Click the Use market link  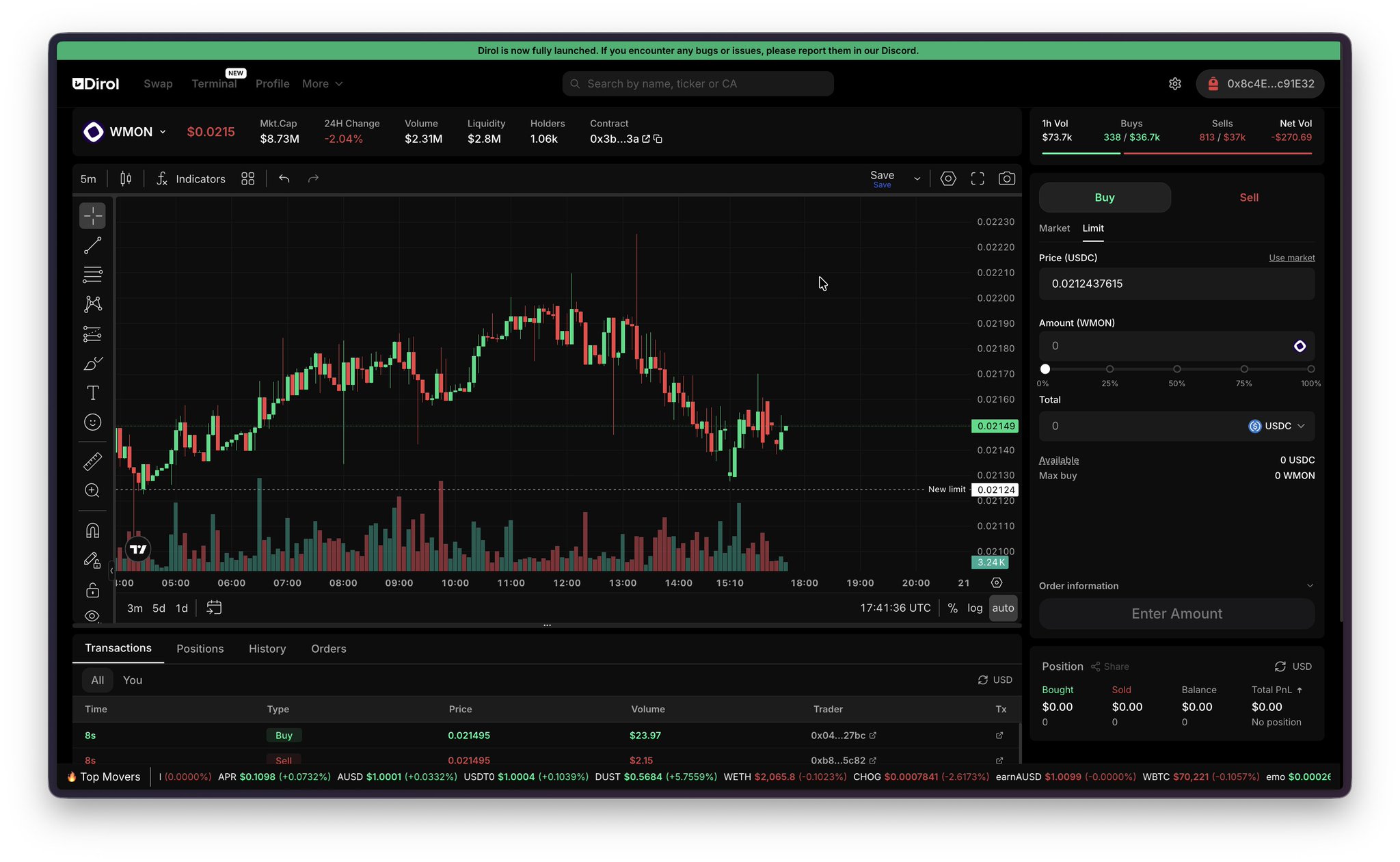click(x=1291, y=258)
